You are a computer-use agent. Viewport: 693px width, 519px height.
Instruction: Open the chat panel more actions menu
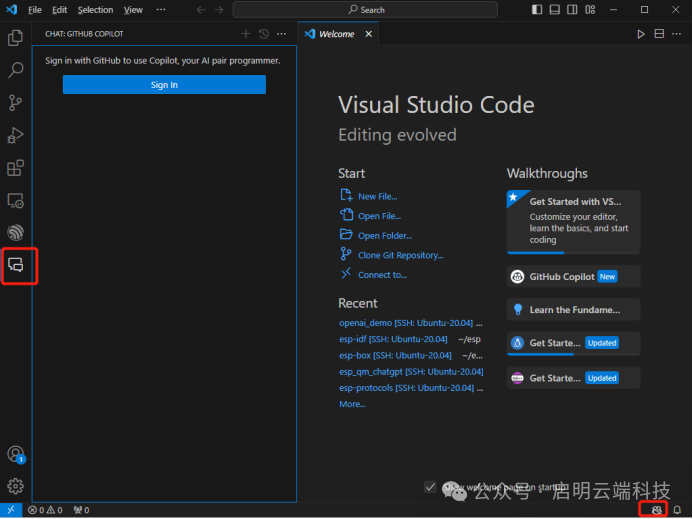[x=281, y=34]
